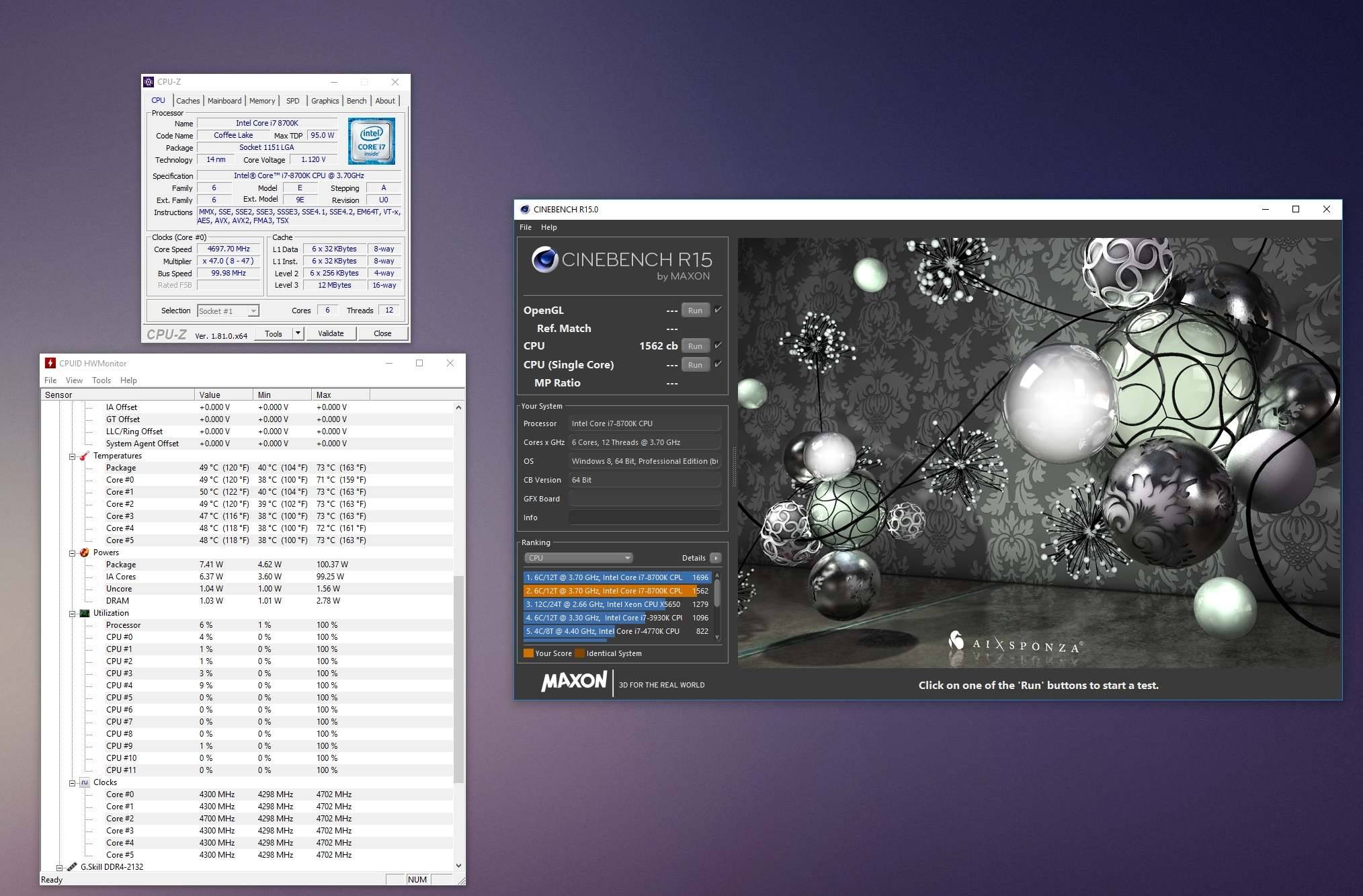The height and width of the screenshot is (896, 1363).
Task: Click the Cinebench title bar icon
Action: tap(525, 209)
